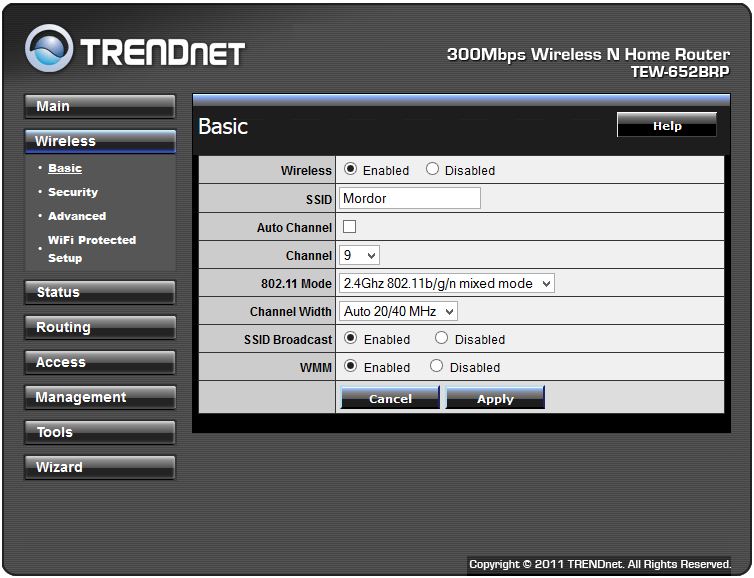Image resolution: width=754 pixels, height=578 pixels.
Task: Click the TRENDnet logo icon
Action: pyautogui.click(x=50, y=50)
